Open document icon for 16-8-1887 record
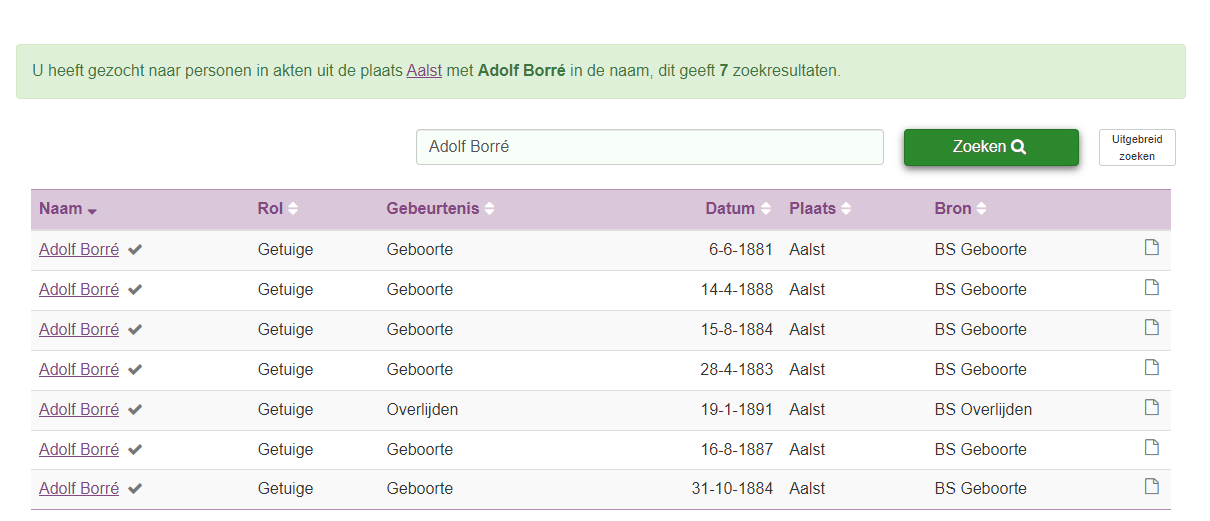Viewport: 1210px width, 521px height. (1151, 448)
